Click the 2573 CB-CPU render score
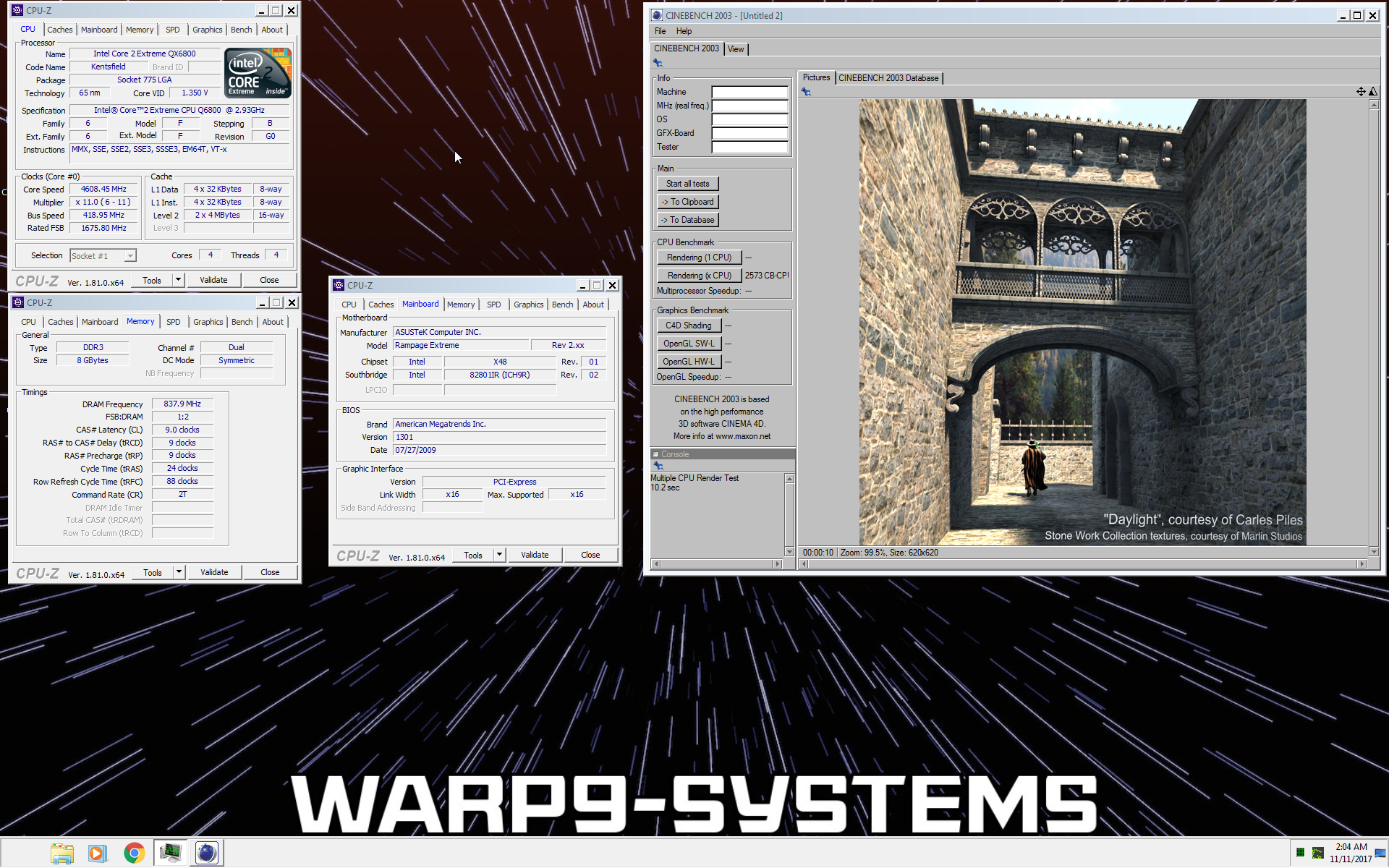Screen dimensions: 1389x868 767,276
